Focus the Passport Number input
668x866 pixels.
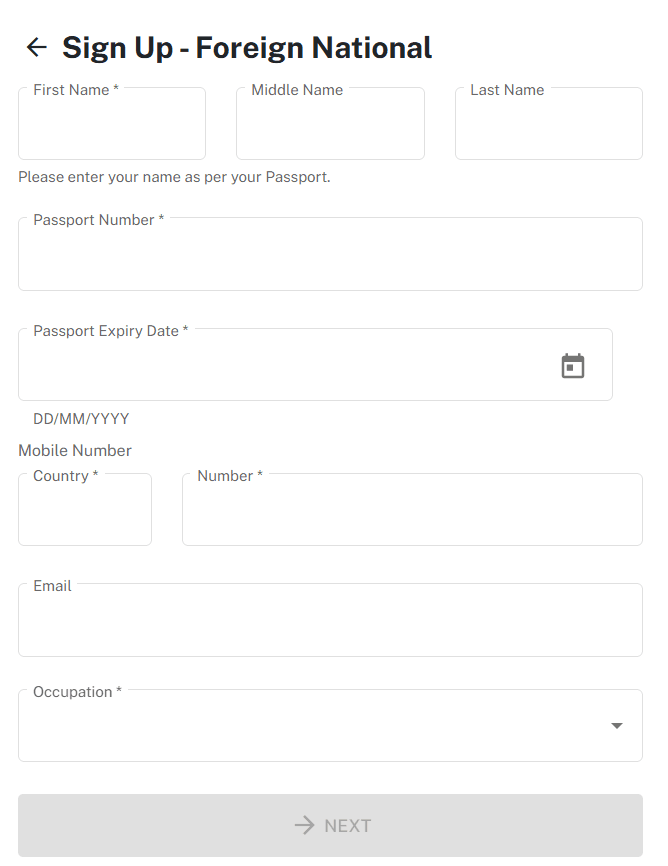[x=330, y=253]
